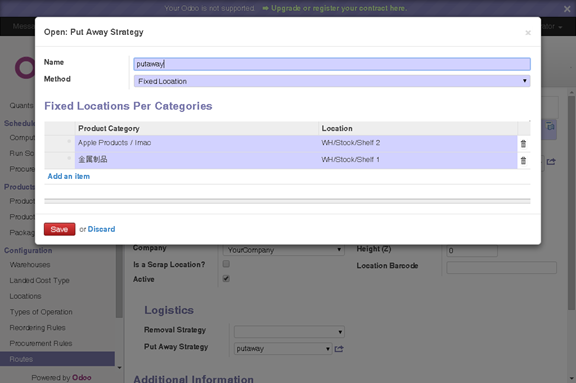Image resolution: width=576 pixels, height=383 pixels.
Task: Click the Odoo link in the footer
Action: [82, 377]
